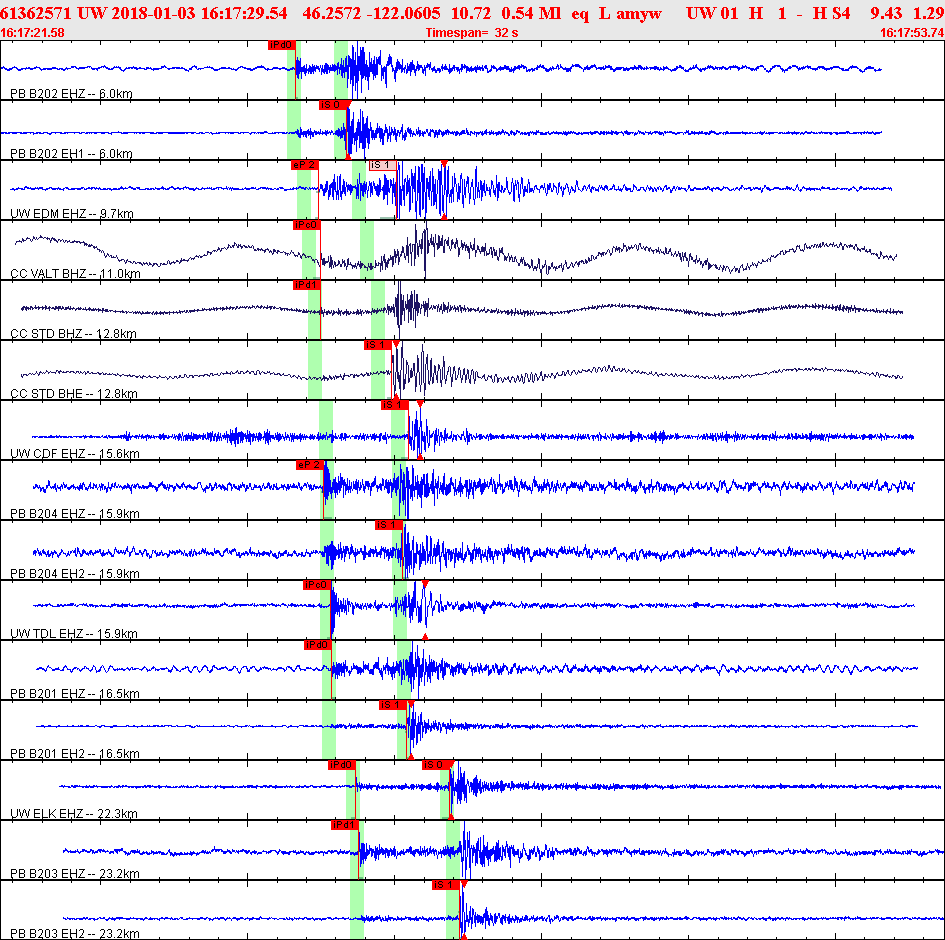Click the pale iS 1 flag on UW EDM trace
Screen dimensions: 945x940
tap(383, 165)
